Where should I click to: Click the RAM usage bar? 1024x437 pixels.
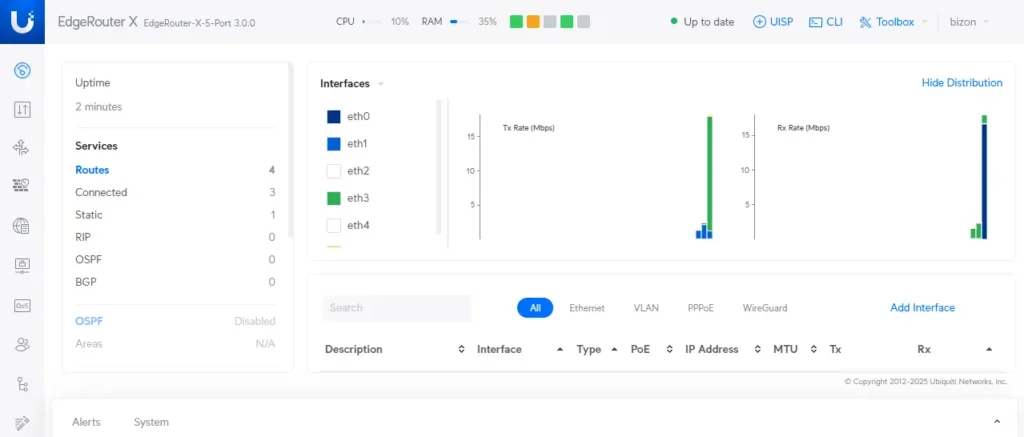coord(459,22)
